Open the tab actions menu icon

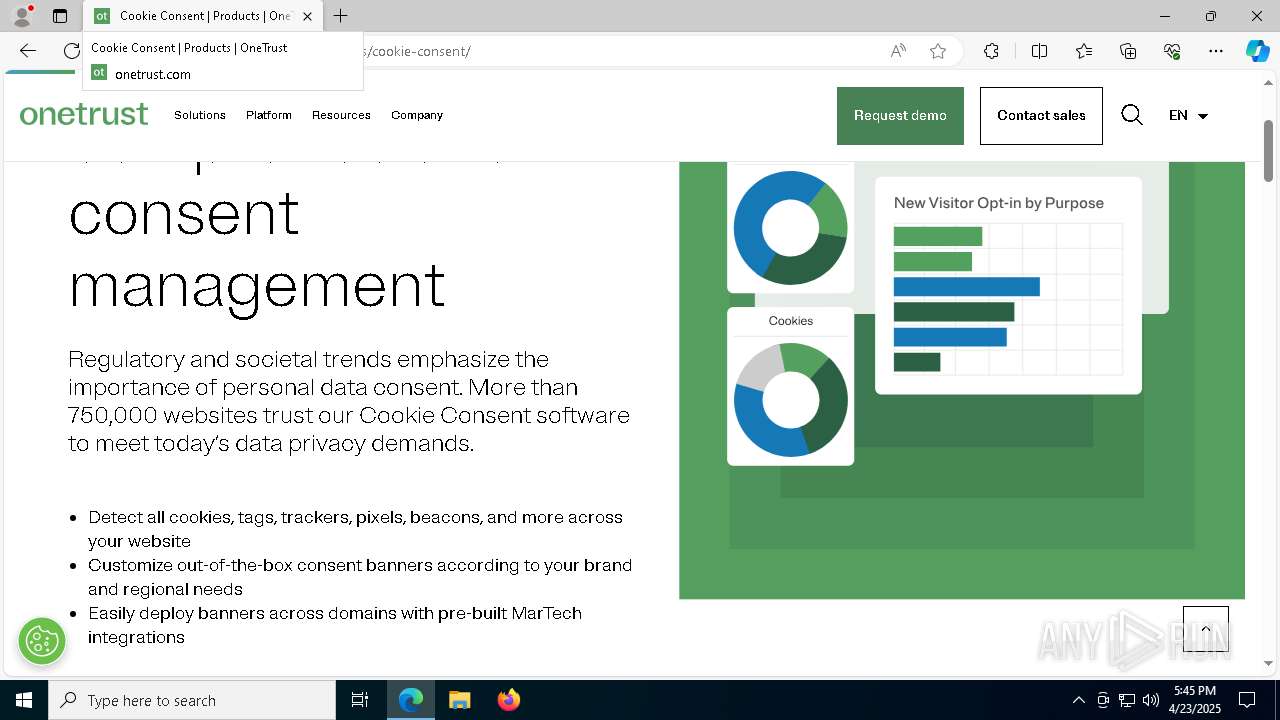[60, 16]
